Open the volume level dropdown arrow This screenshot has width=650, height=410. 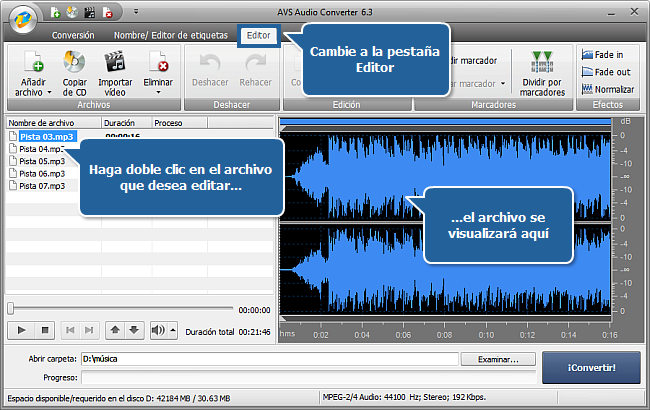pos(172,329)
